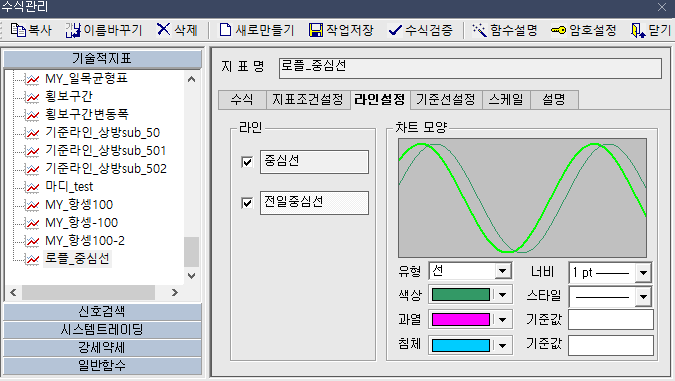The height and width of the screenshot is (381, 675).
Task: Select 로플_중심선 in the tree
Action: click(77, 259)
